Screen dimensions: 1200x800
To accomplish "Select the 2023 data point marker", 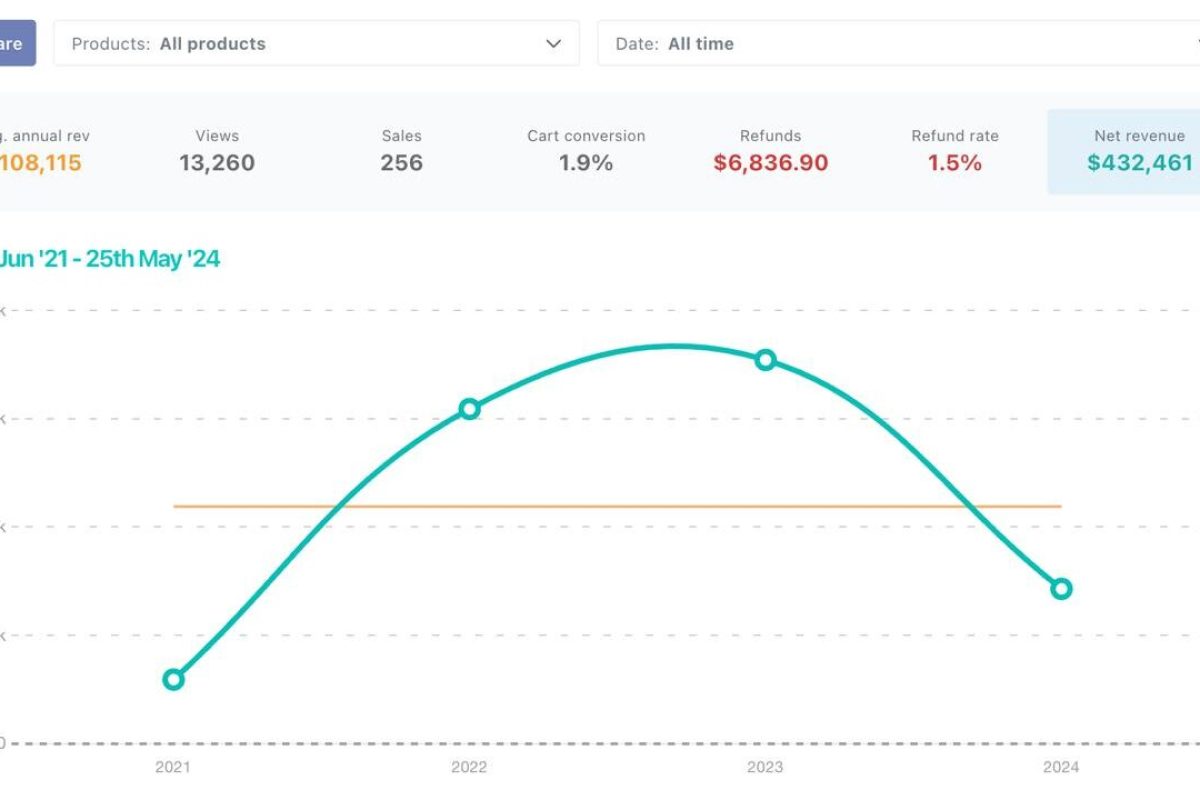I will pos(765,360).
